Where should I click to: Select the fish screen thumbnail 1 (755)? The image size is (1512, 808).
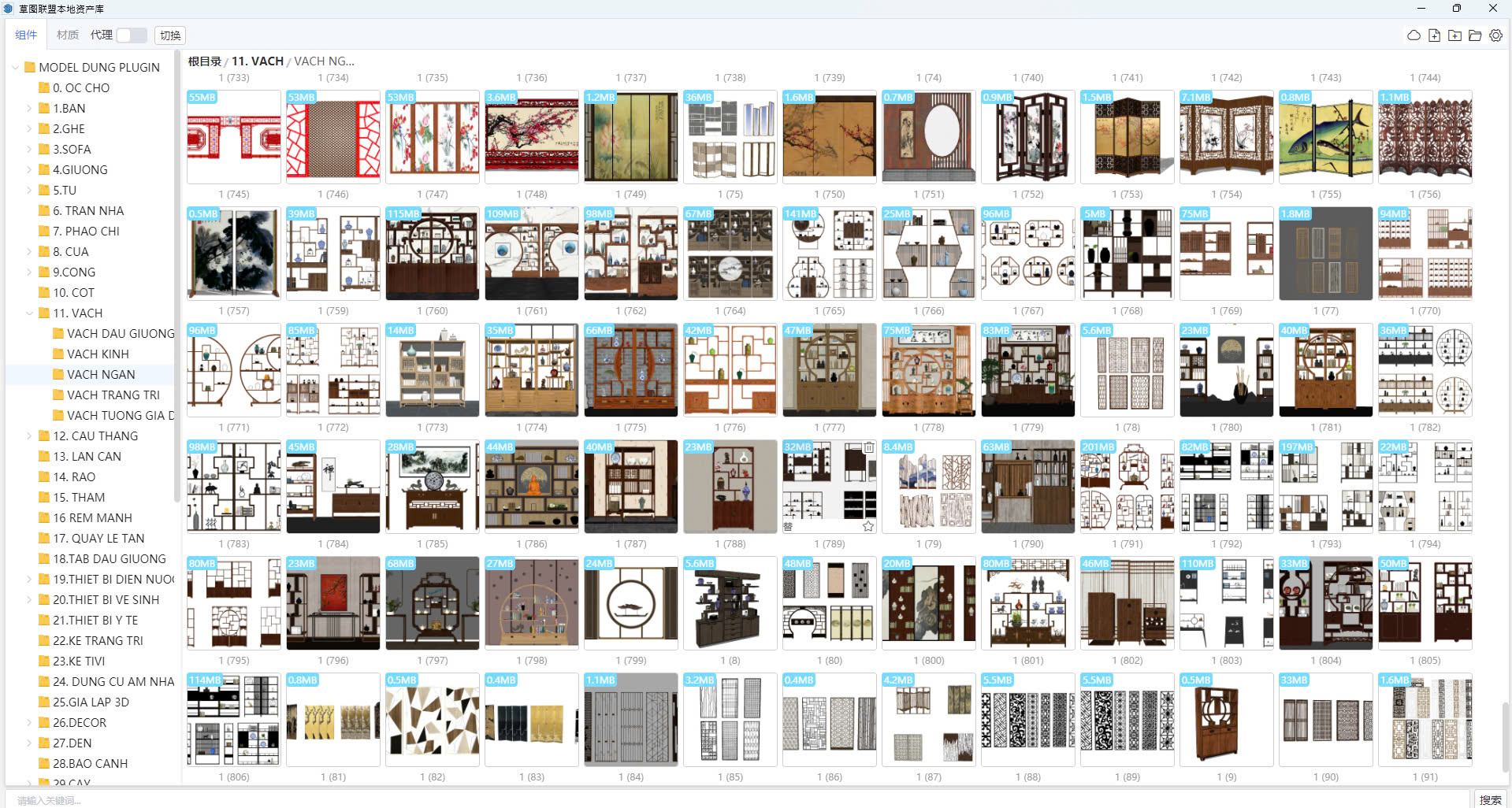[1325, 137]
